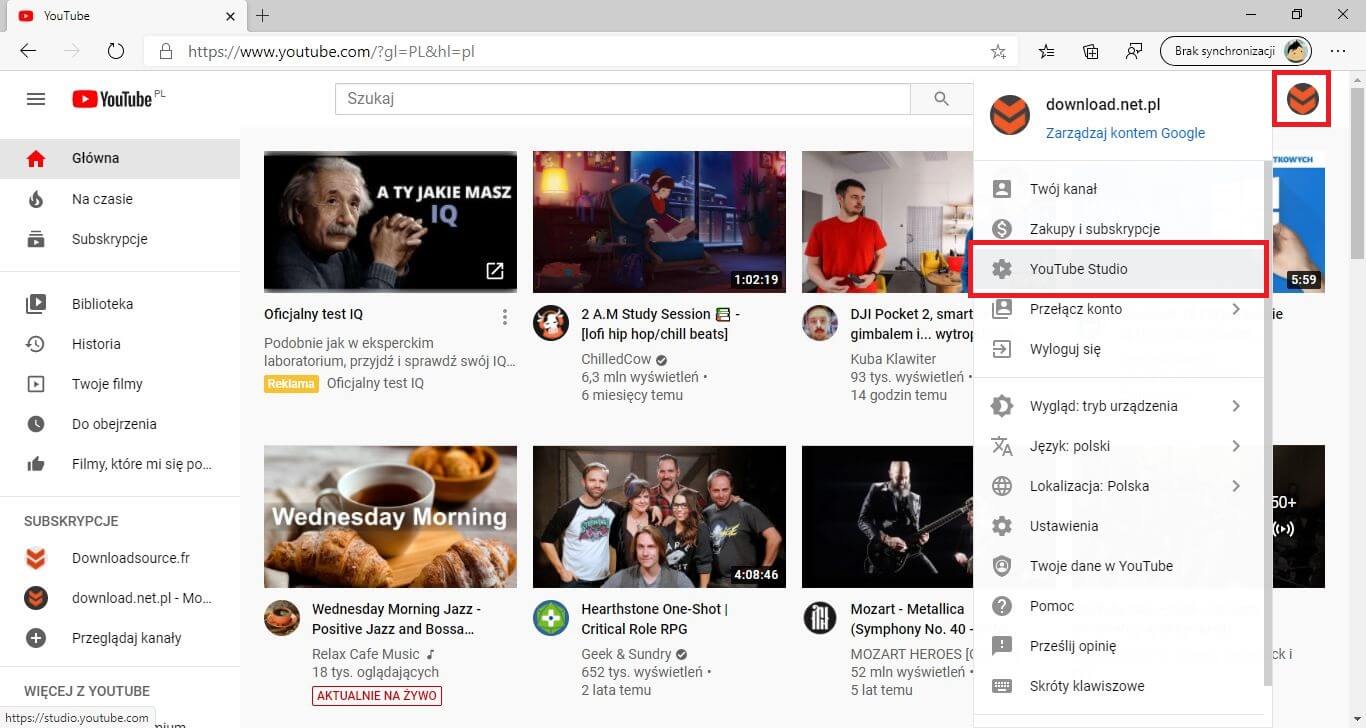1366x728 pixels.
Task: Select Prześlij opinię menu item
Action: 1118,646
